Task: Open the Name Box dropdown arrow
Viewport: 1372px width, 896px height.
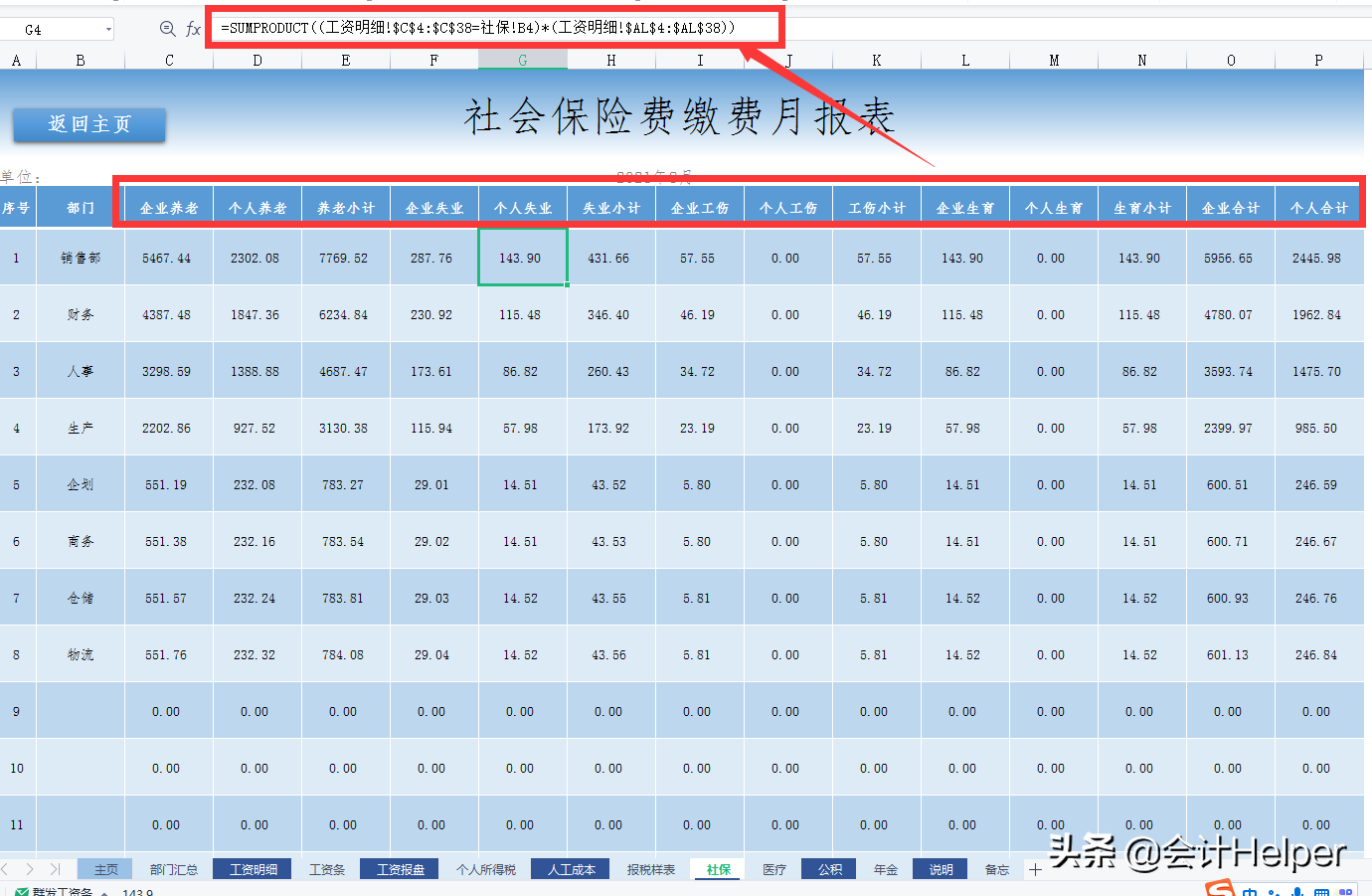Action: (107, 27)
